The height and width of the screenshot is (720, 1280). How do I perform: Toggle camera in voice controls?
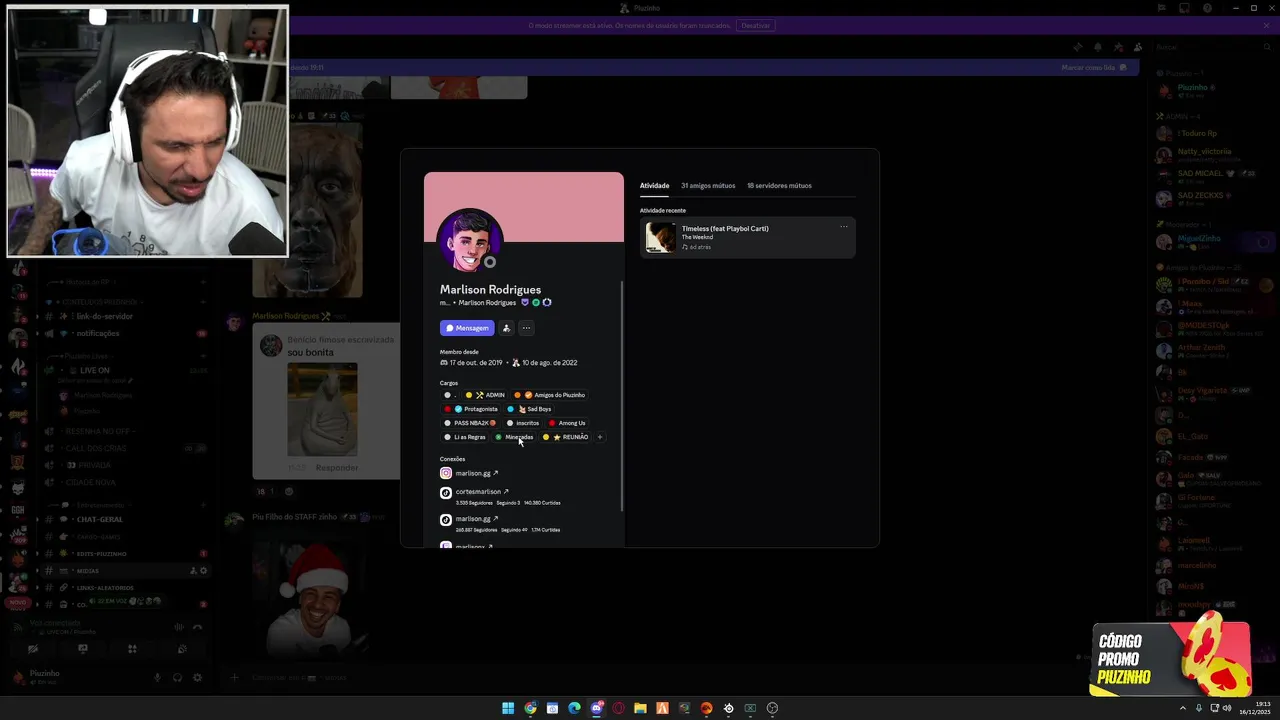pyautogui.click(x=33, y=648)
